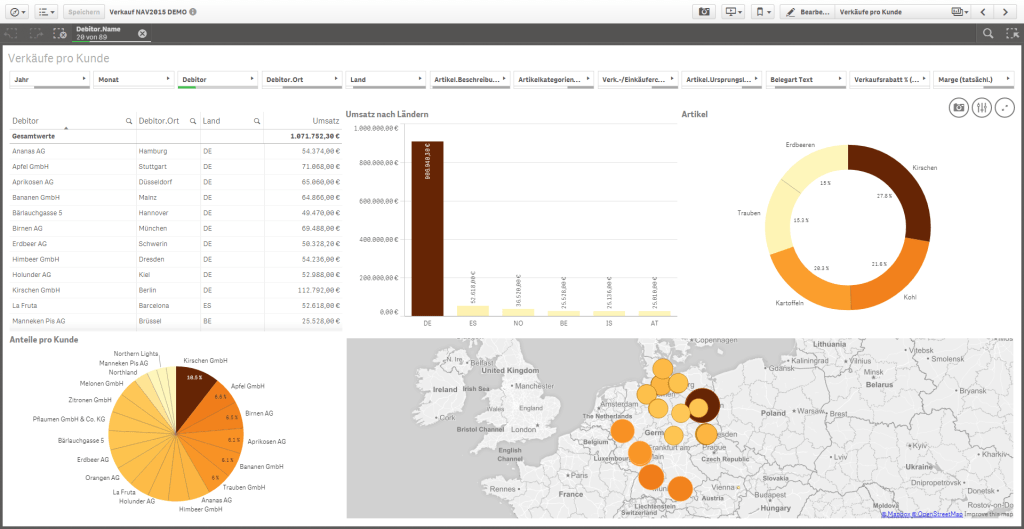Remove the Debitor.Name selection

tap(142, 34)
